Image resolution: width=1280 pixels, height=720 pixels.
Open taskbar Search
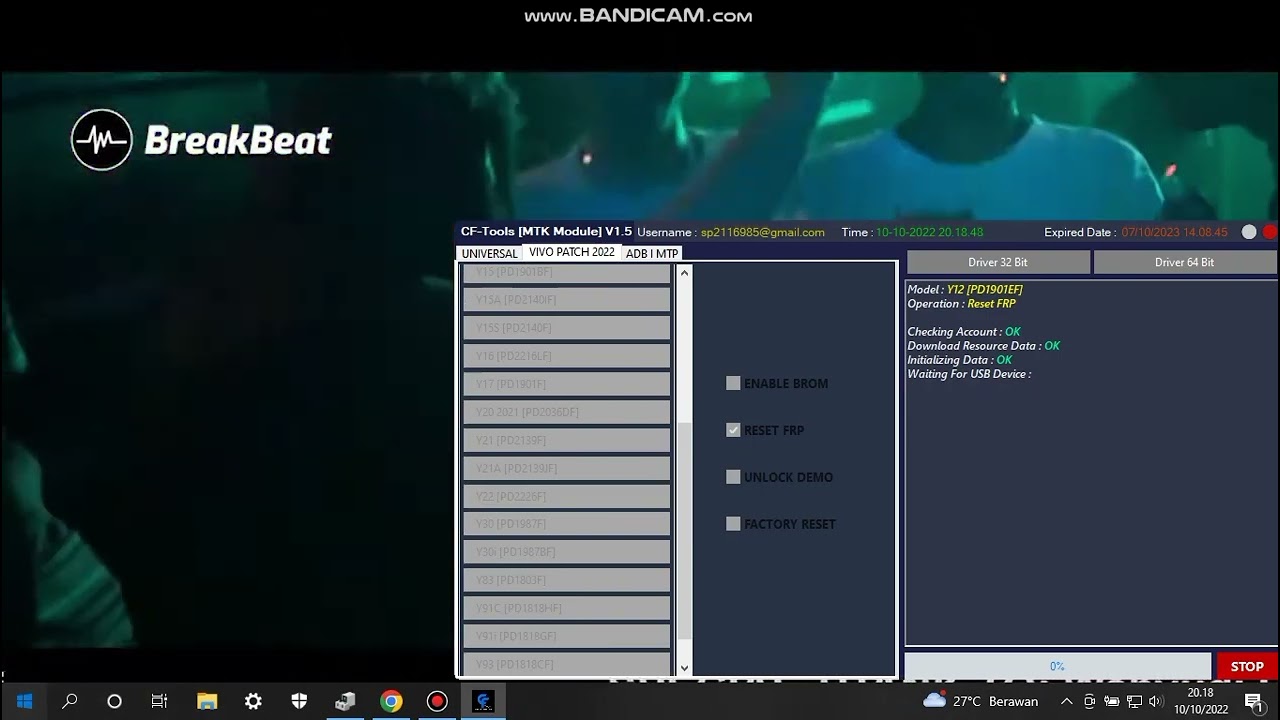(x=70, y=701)
